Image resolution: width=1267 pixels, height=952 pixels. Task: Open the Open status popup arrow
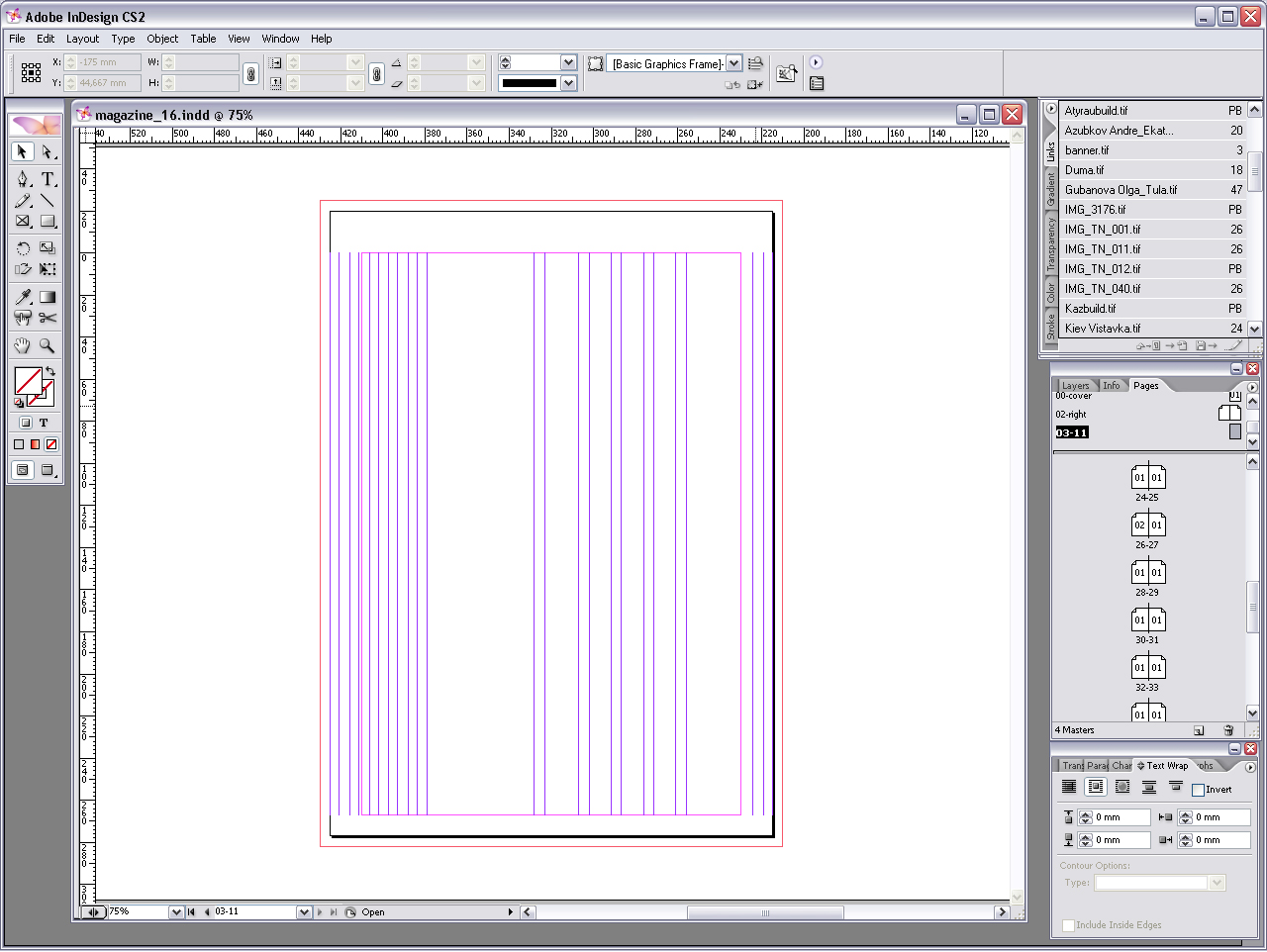point(511,912)
